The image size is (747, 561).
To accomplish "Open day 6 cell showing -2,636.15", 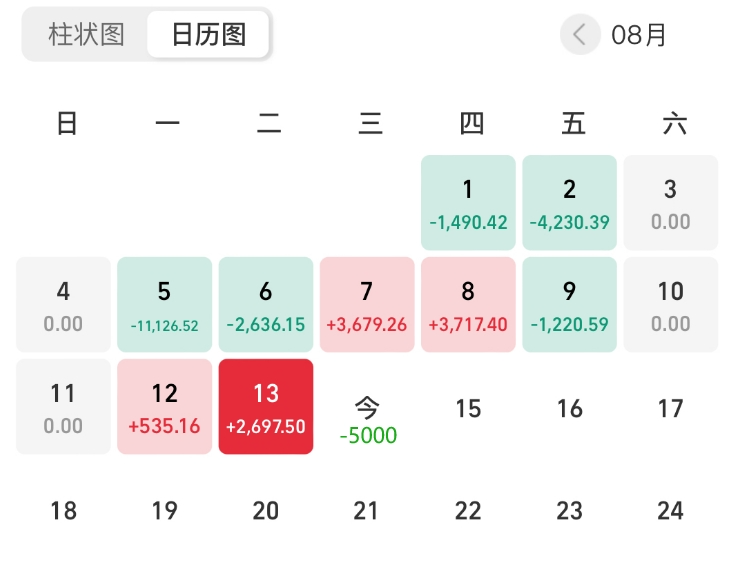I will 266,304.
